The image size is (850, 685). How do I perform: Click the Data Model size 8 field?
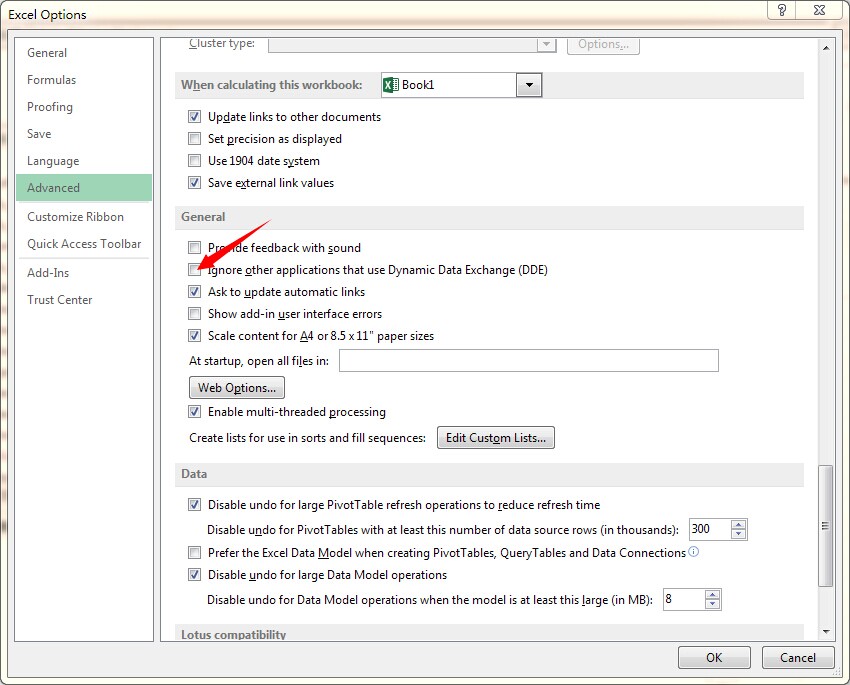point(684,599)
